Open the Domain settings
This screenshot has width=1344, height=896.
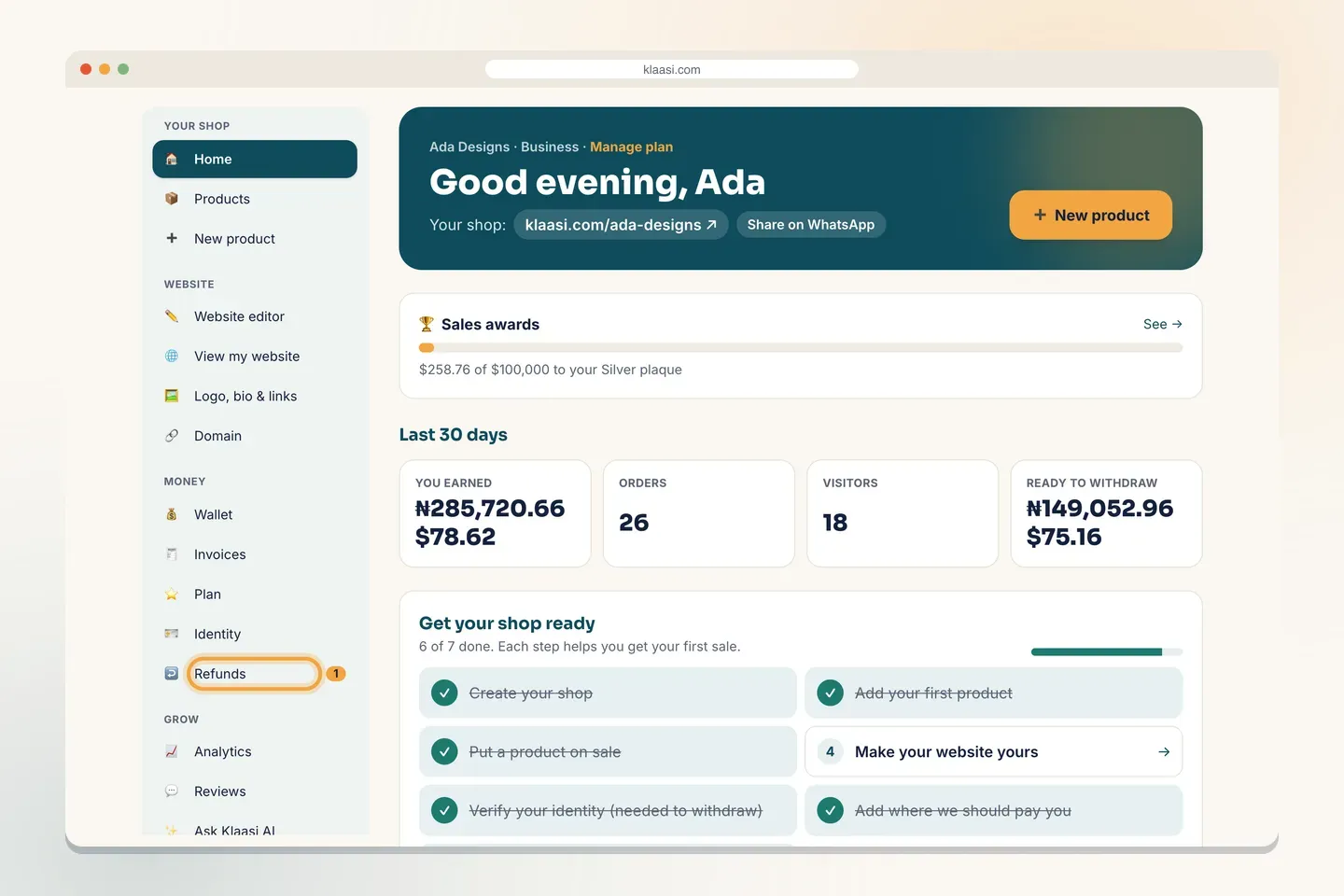255,436
